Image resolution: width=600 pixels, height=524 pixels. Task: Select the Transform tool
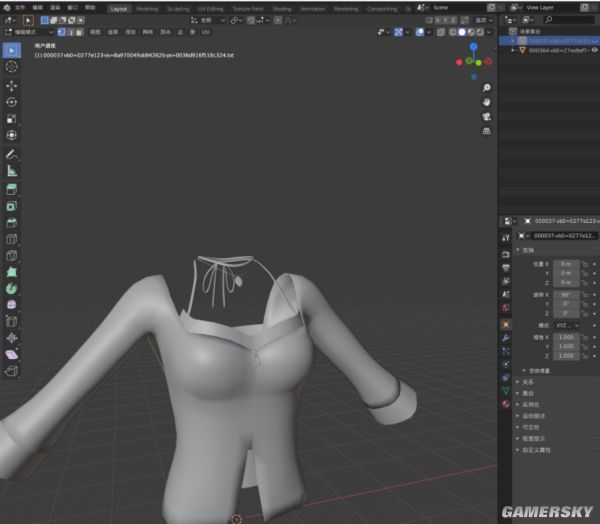tap(12, 135)
